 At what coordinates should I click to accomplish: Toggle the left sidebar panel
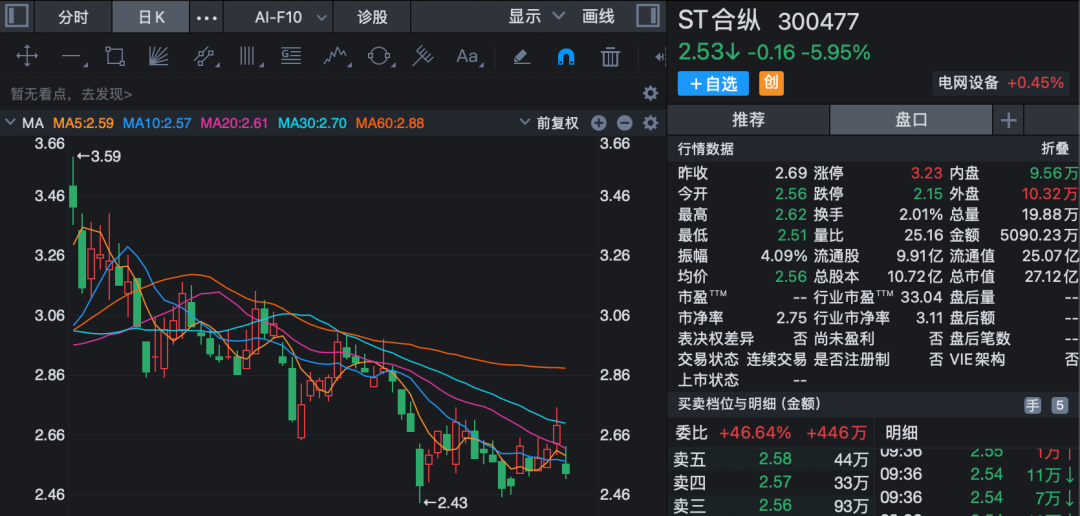[x=18, y=17]
